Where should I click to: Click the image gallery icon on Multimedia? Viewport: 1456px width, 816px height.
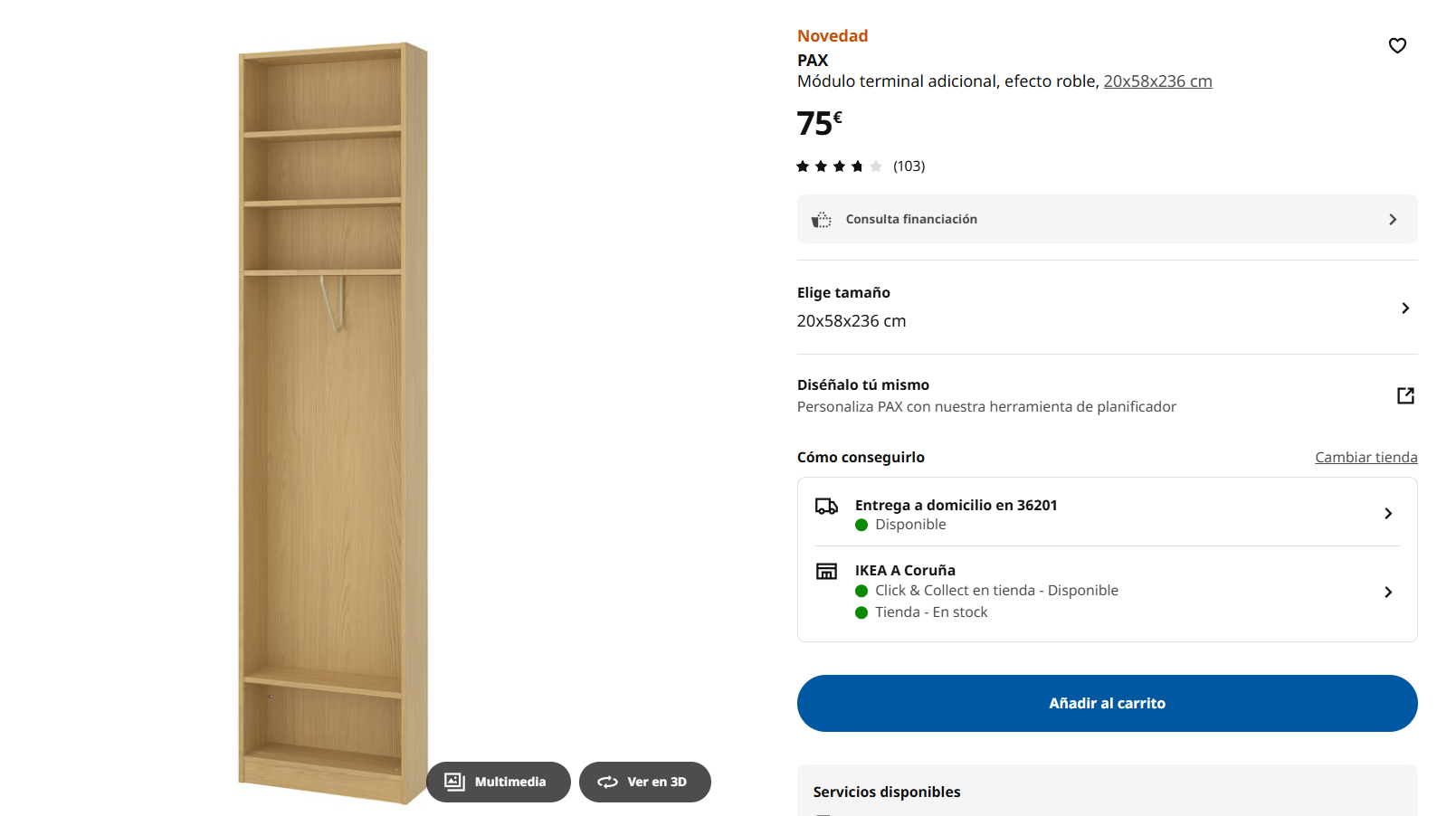pyautogui.click(x=454, y=782)
